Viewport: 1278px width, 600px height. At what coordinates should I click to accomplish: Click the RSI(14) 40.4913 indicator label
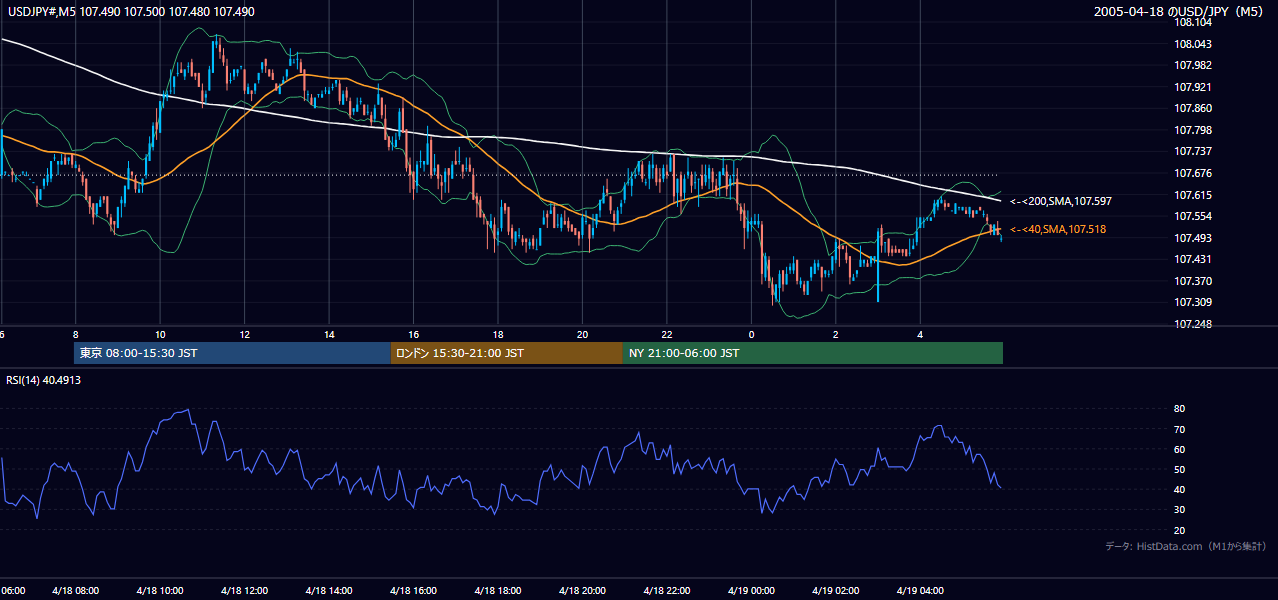44,380
